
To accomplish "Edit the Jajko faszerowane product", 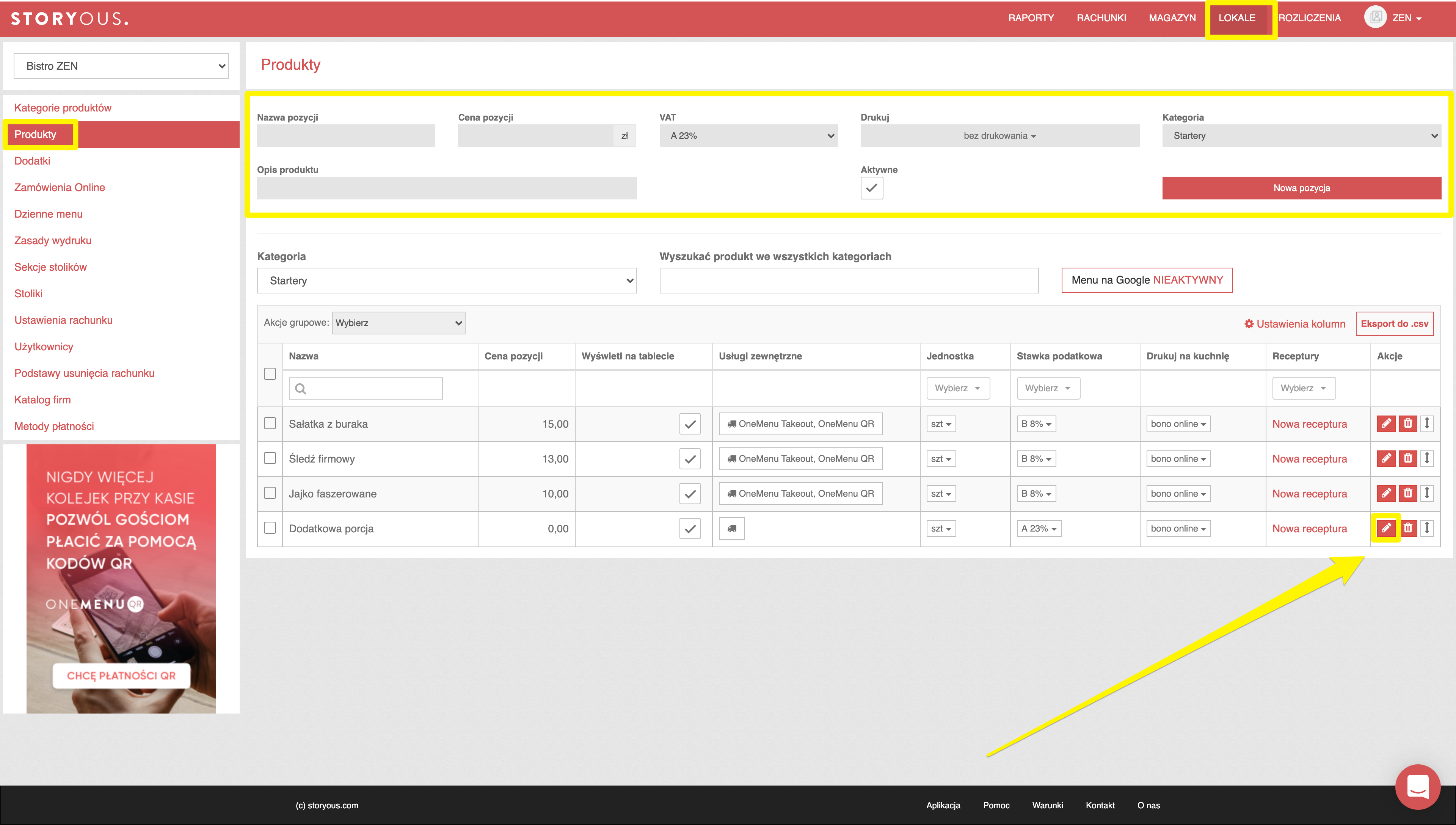I will click(x=1386, y=494).
